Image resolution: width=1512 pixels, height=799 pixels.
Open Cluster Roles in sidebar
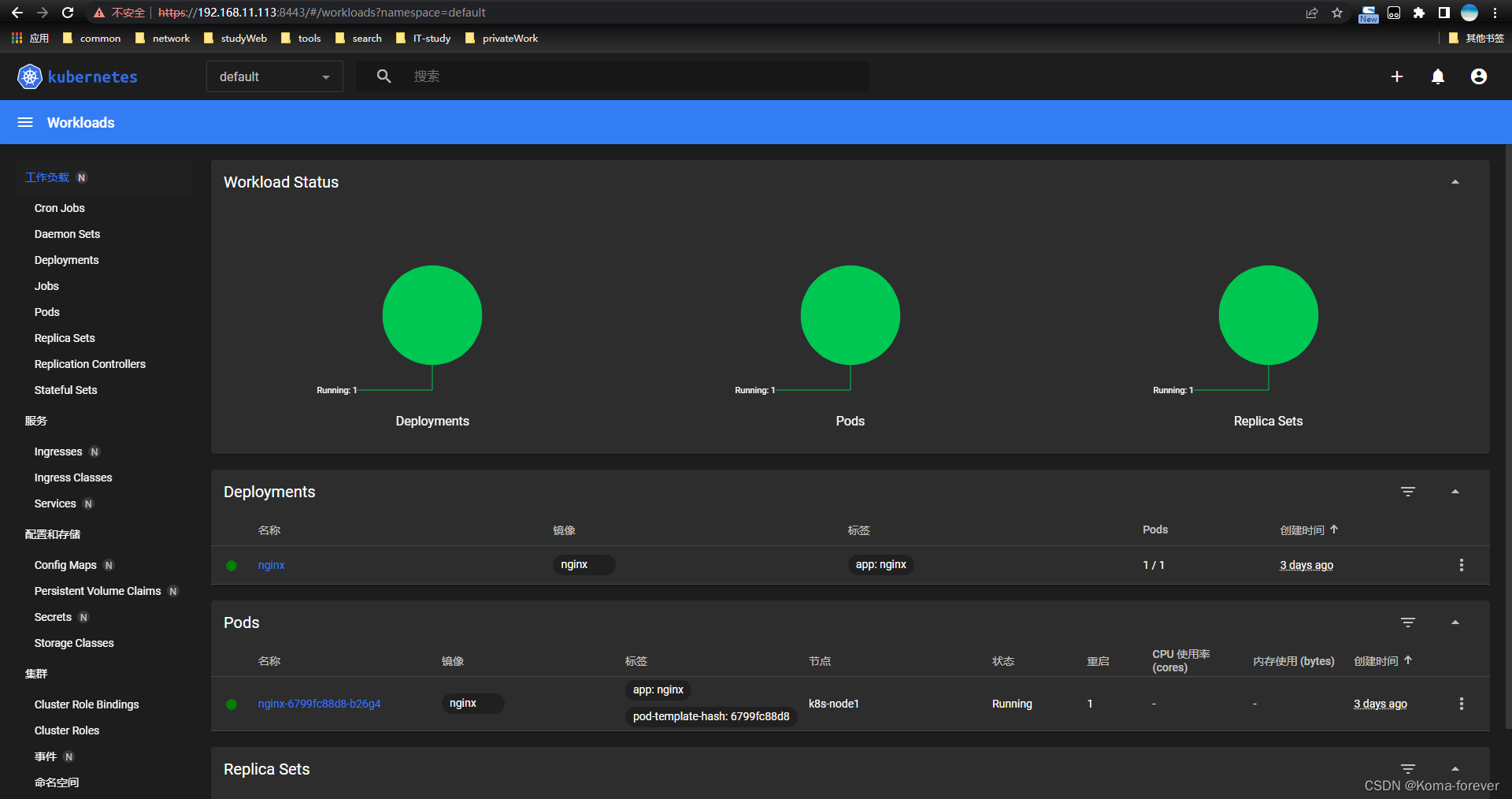click(x=67, y=730)
